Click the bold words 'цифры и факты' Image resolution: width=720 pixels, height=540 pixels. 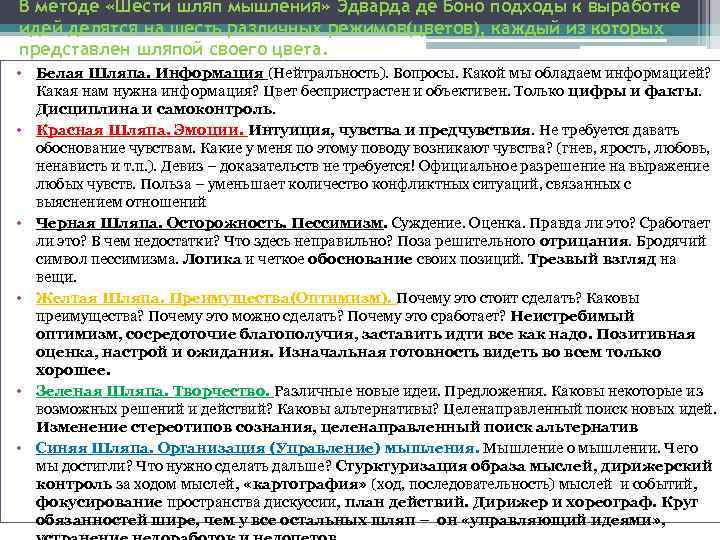633,91
